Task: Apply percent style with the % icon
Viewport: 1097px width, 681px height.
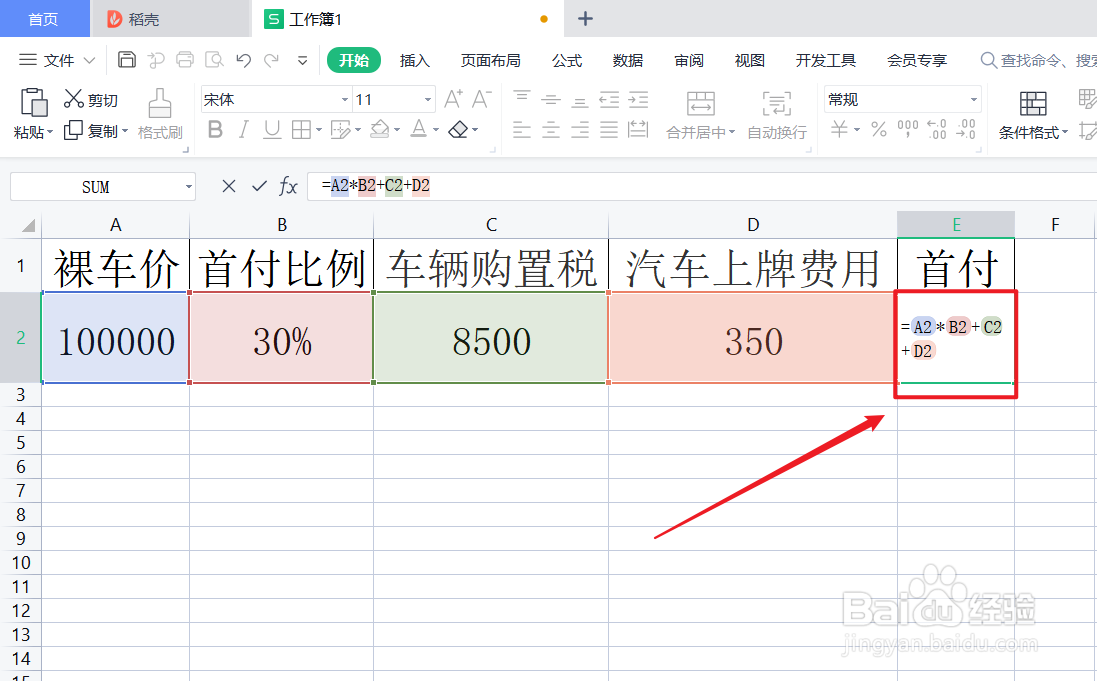Action: point(877,128)
